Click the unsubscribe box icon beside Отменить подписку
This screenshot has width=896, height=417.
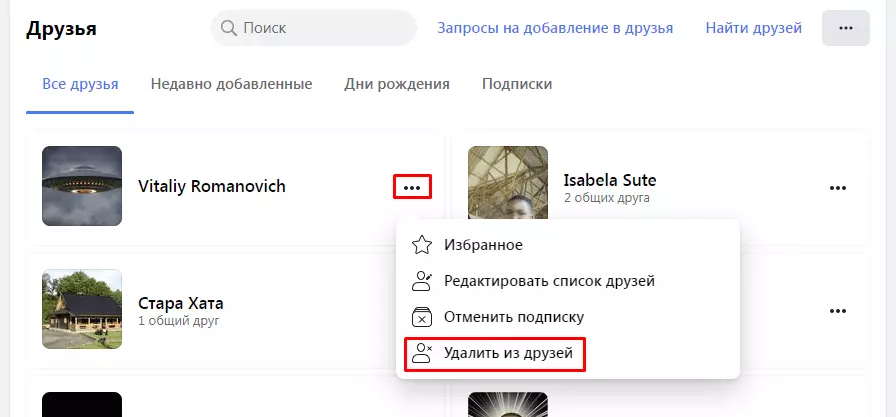point(422,317)
